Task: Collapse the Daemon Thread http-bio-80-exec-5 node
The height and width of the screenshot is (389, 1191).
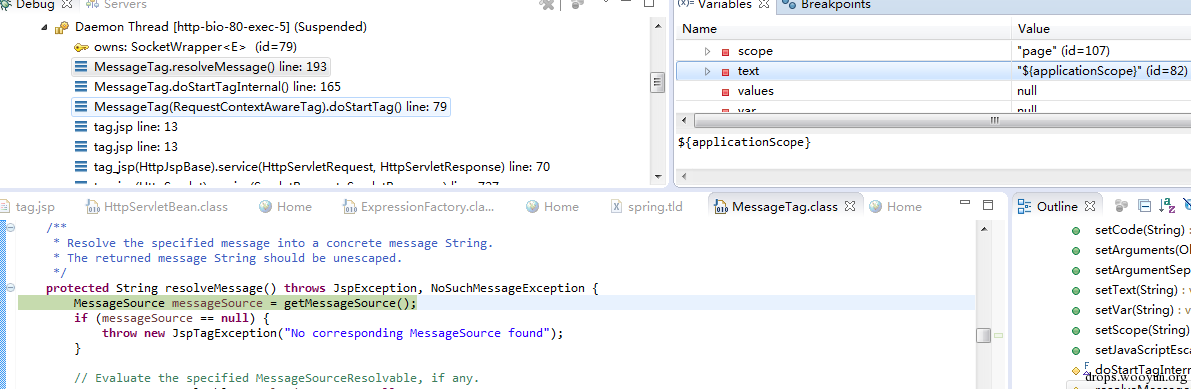Action: (x=45, y=27)
